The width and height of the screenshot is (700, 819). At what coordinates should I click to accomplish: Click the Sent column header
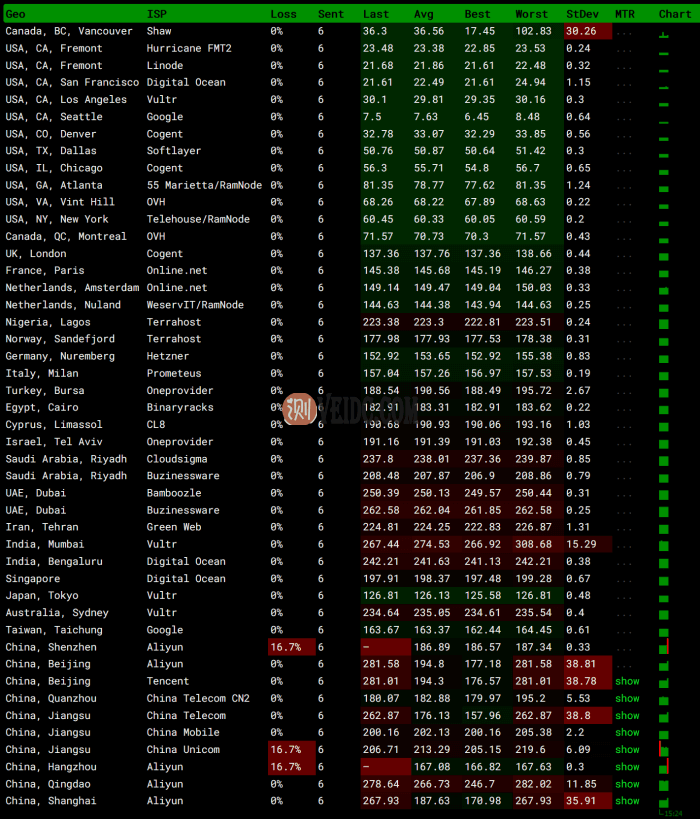pos(331,14)
